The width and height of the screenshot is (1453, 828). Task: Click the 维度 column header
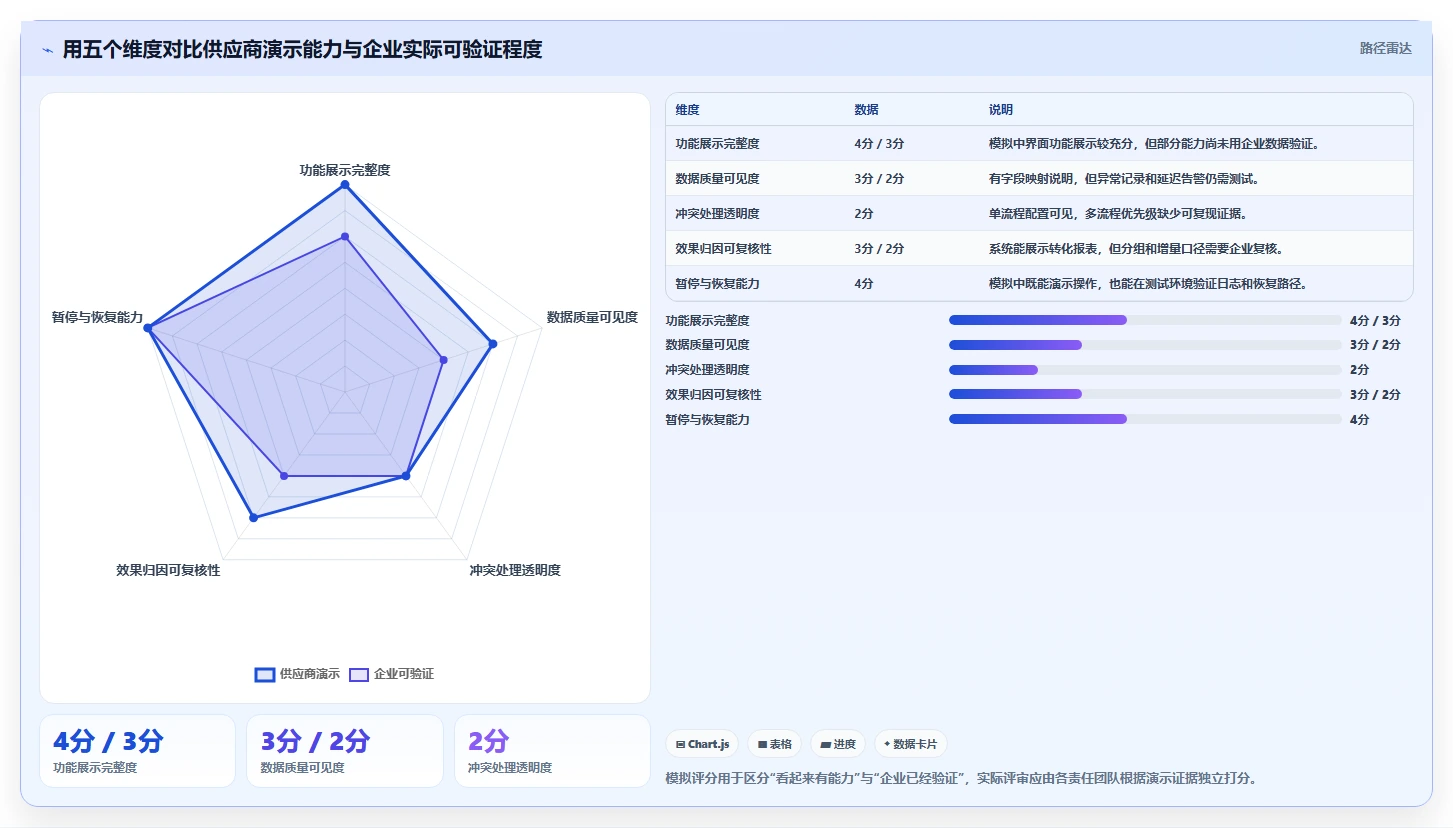click(687, 110)
